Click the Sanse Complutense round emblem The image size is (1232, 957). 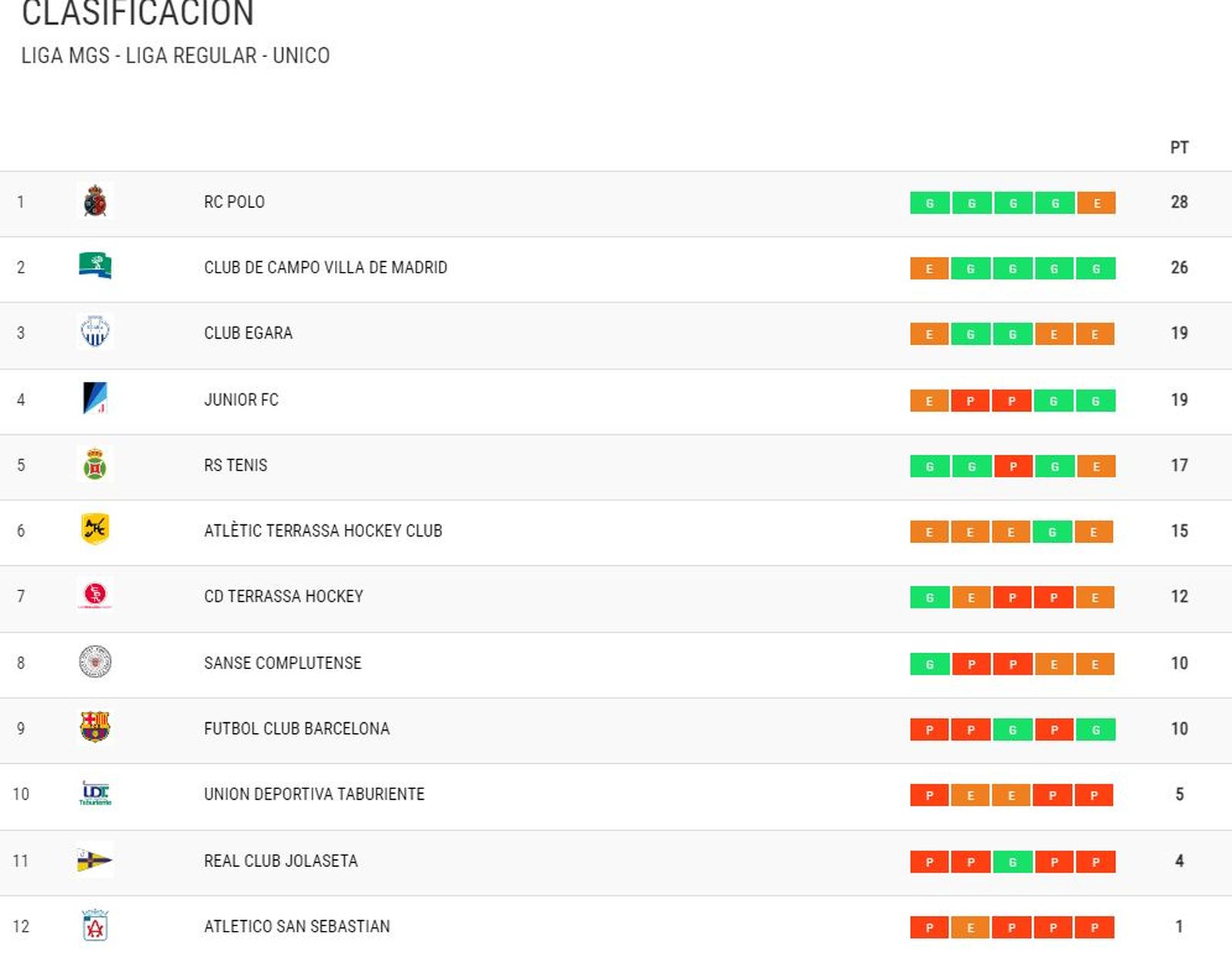click(95, 662)
